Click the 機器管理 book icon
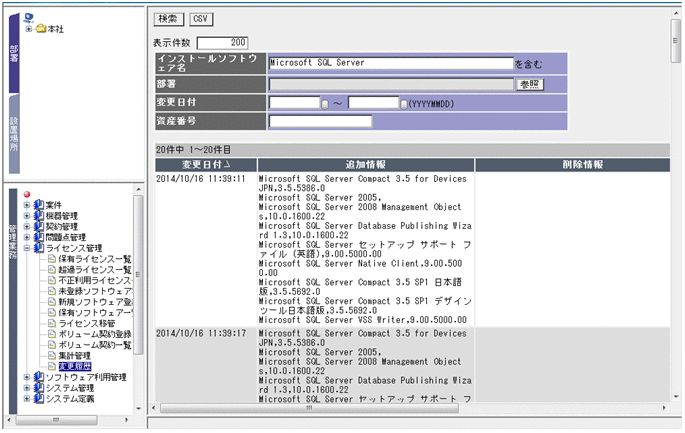This screenshot has width=685, height=433. [x=39, y=215]
